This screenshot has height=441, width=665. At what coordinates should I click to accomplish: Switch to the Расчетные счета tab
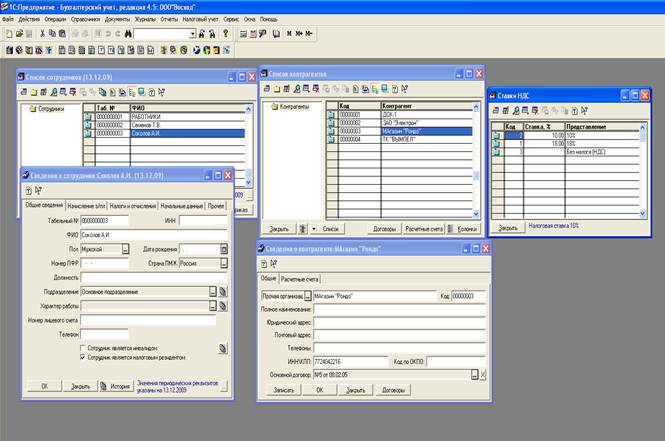tap(300, 278)
